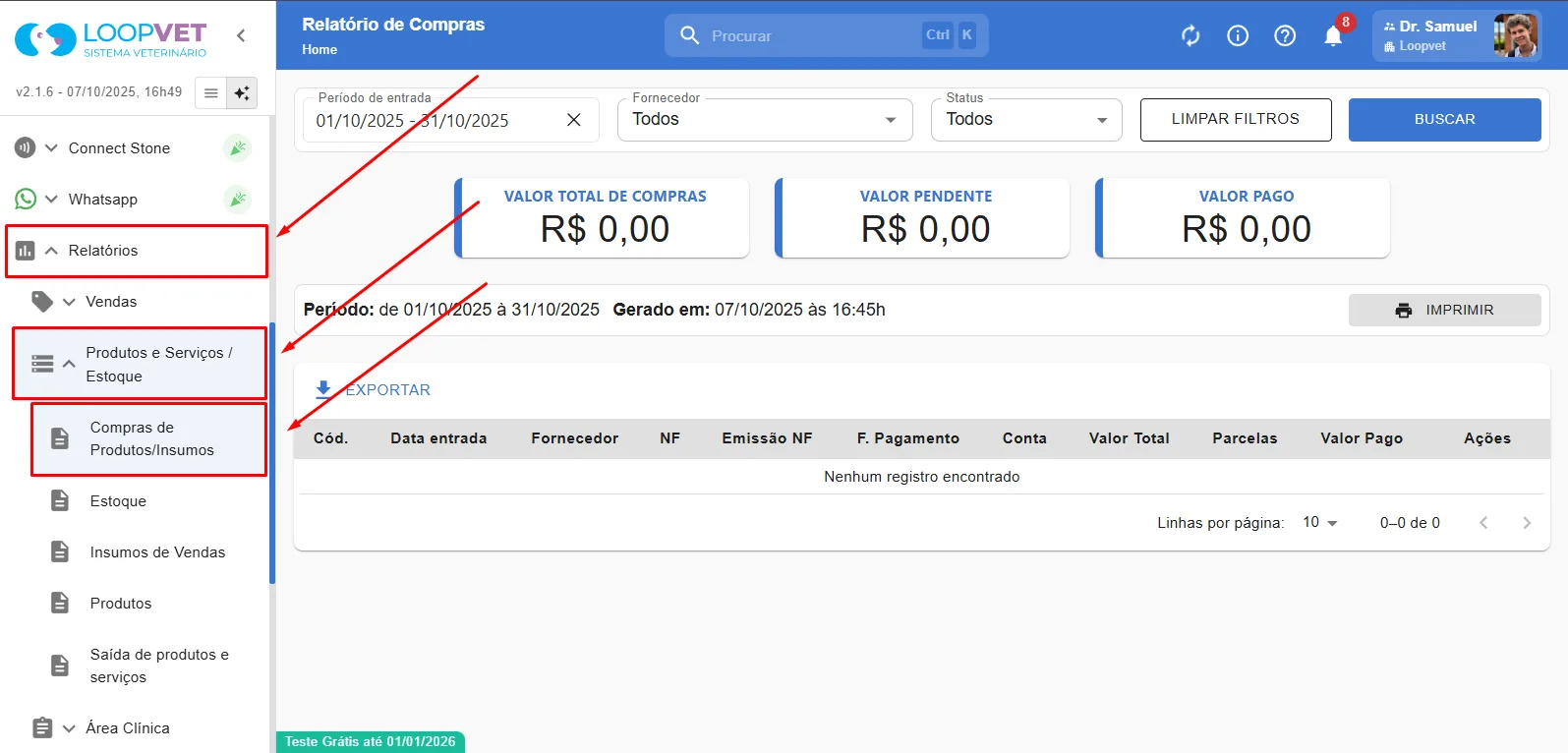Go to next page arrow in pagination

pos(1527,522)
